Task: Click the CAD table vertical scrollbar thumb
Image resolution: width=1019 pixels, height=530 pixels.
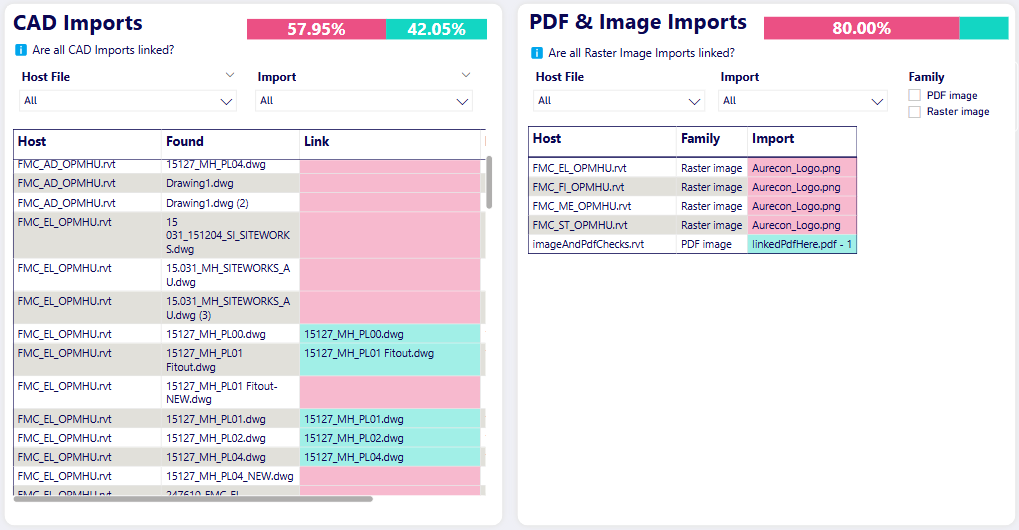Action: 489,182
